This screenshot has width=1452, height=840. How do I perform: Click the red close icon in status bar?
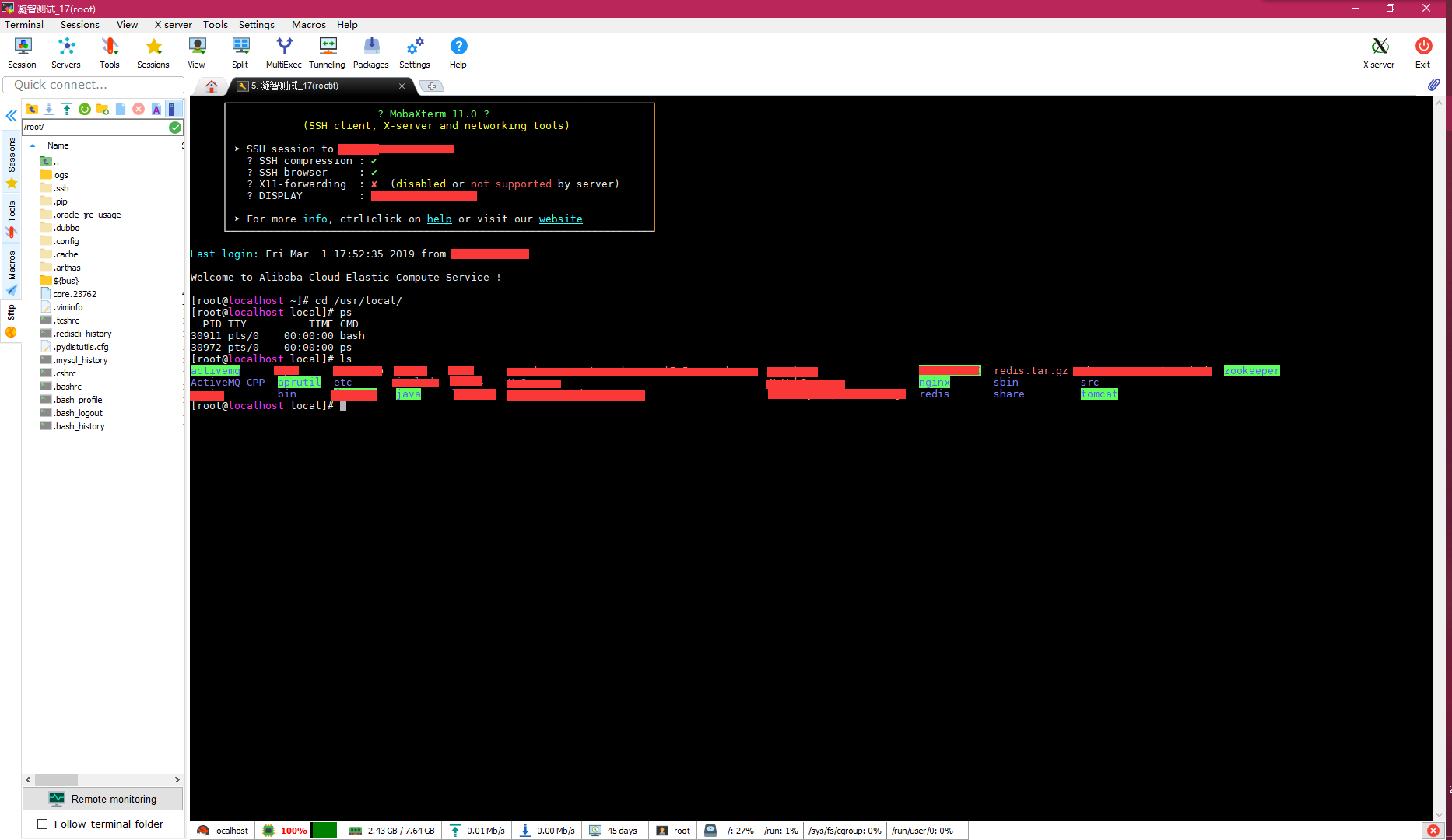[x=1433, y=831]
